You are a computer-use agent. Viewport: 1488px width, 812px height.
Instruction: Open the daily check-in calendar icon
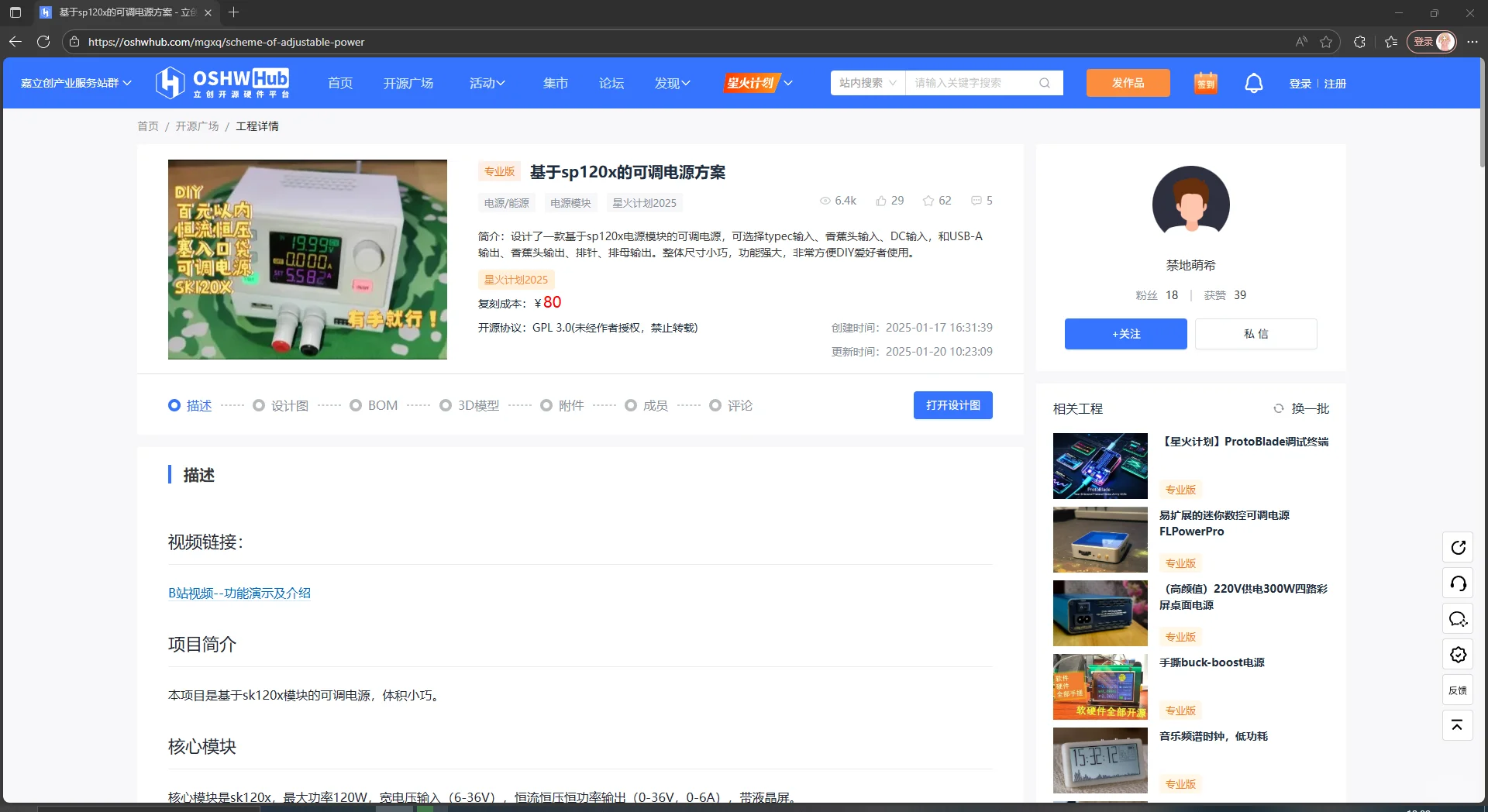point(1206,83)
